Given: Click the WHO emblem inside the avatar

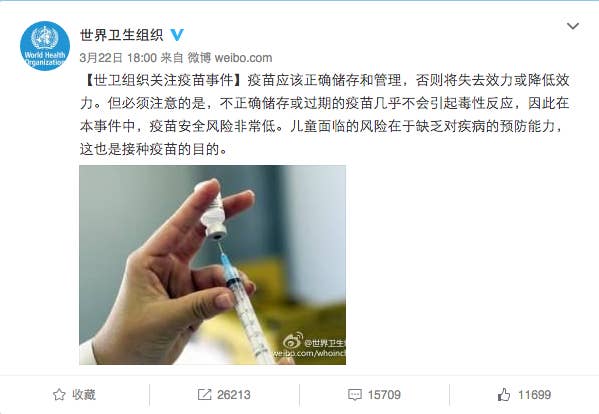Looking at the screenshot, I should [x=45, y=37].
